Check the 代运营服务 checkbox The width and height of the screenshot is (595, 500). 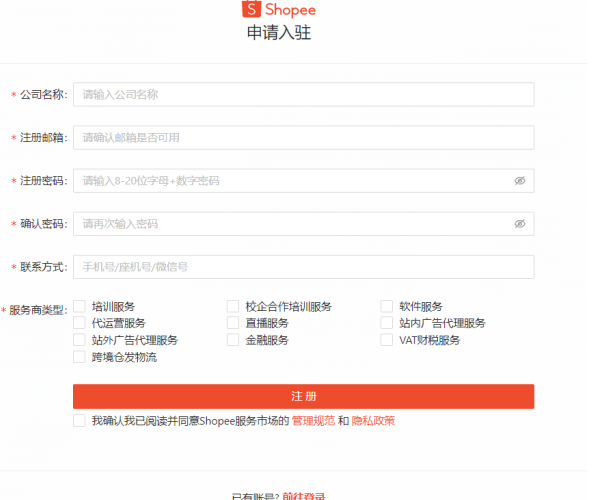[79, 323]
